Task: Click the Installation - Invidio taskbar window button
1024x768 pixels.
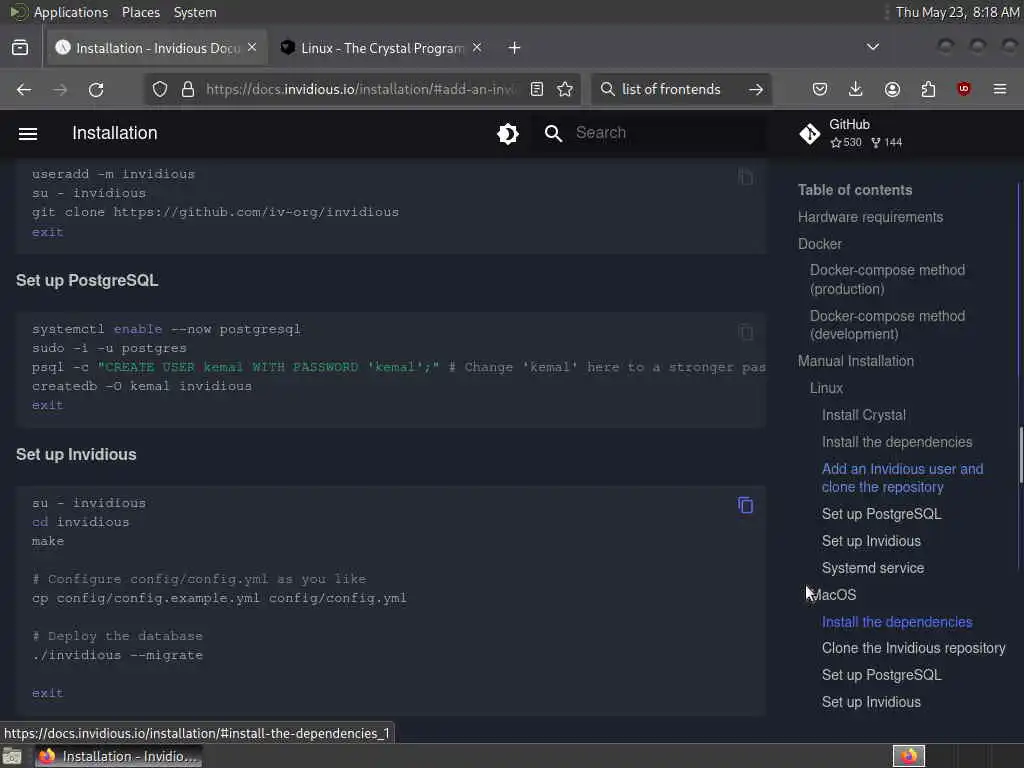Action: click(118, 756)
